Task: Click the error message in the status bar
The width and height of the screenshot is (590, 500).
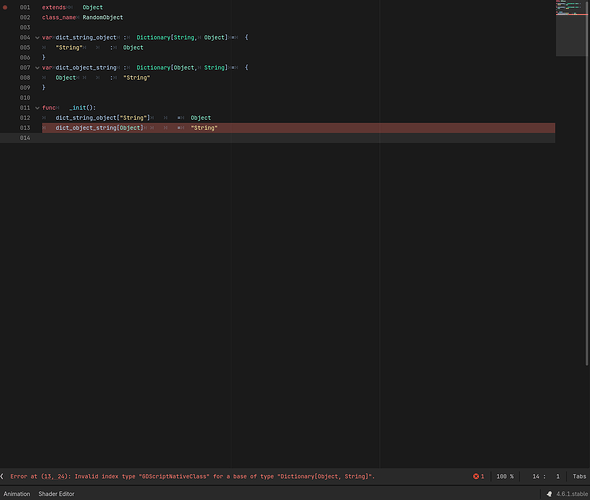Action: click(192, 477)
